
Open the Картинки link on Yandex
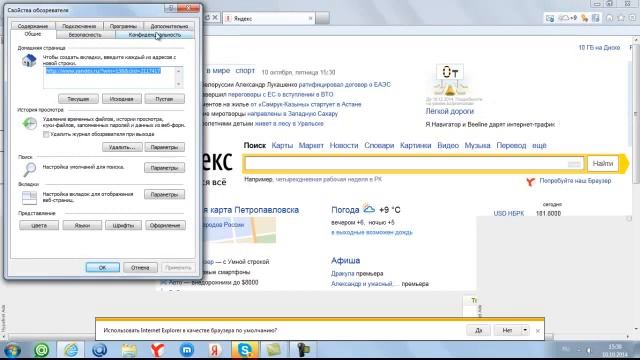[x=416, y=145]
